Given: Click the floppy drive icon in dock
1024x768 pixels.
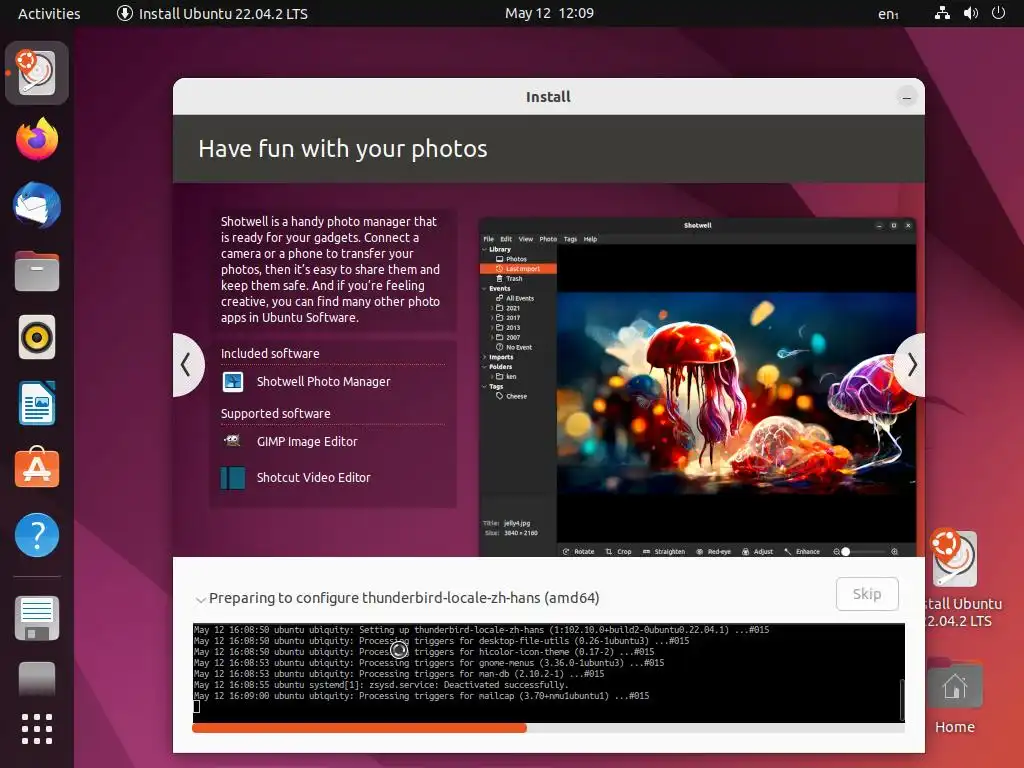Looking at the screenshot, I should [37, 618].
